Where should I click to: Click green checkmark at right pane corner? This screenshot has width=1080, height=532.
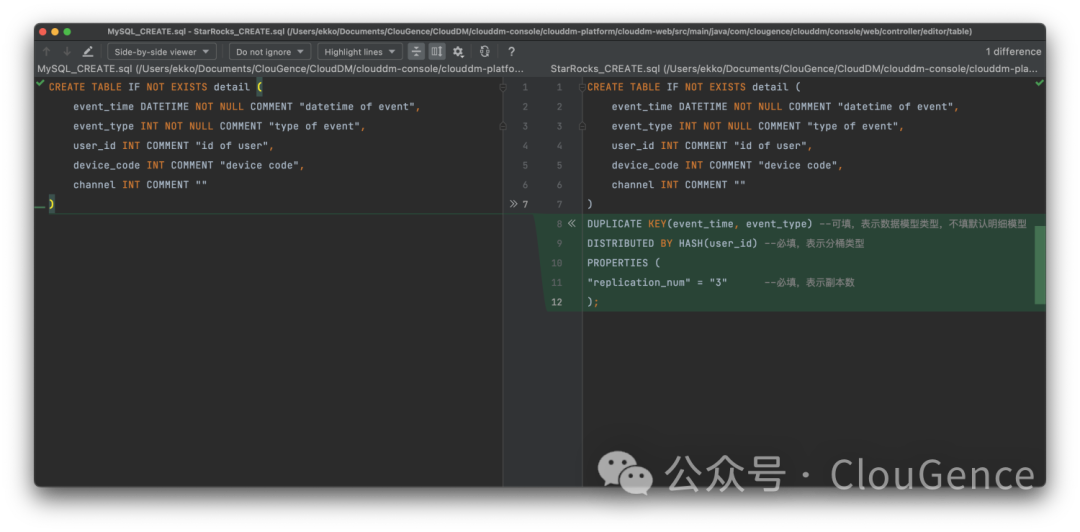tap(1039, 83)
